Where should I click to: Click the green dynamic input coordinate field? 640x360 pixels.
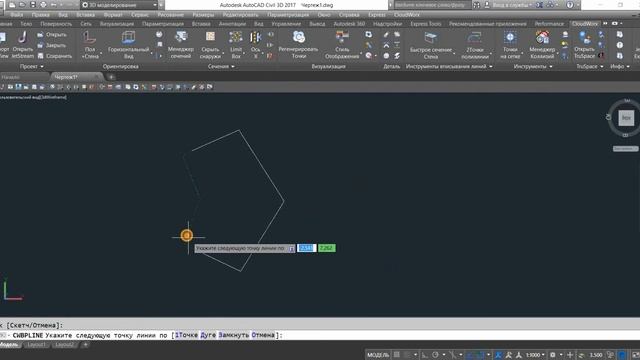coord(327,248)
